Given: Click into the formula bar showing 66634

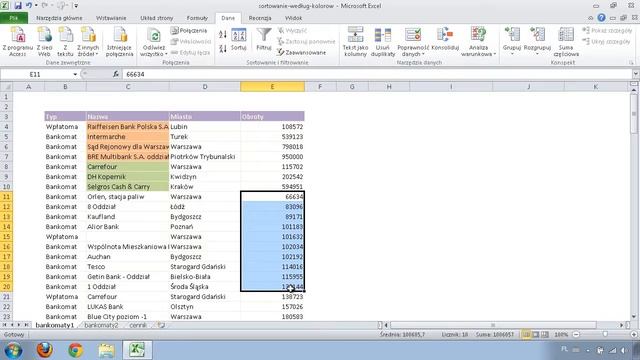Looking at the screenshot, I should [377, 74].
